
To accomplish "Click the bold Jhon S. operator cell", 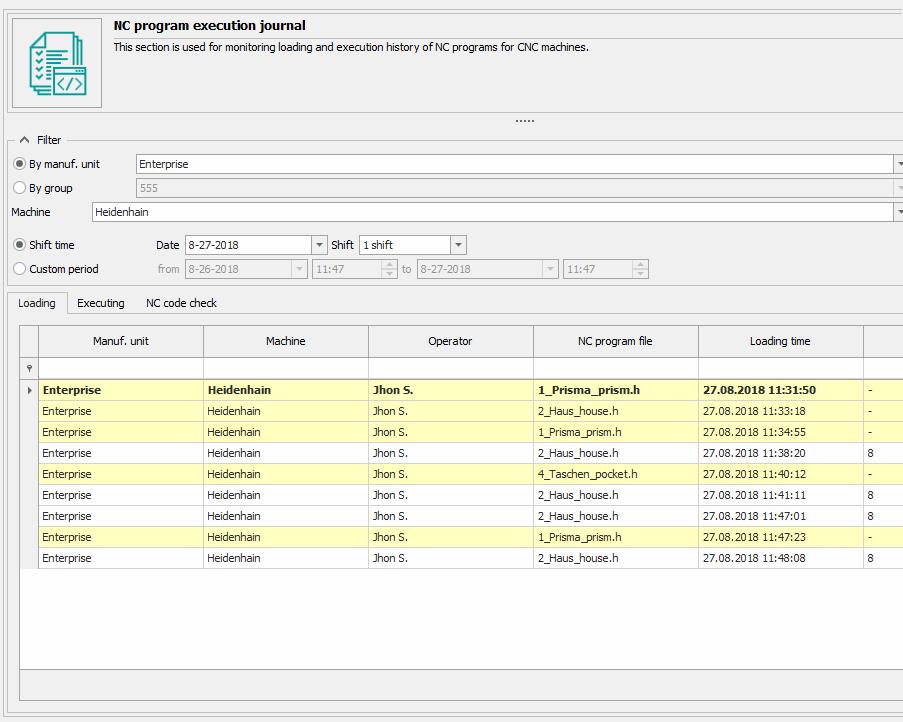I will (x=450, y=390).
